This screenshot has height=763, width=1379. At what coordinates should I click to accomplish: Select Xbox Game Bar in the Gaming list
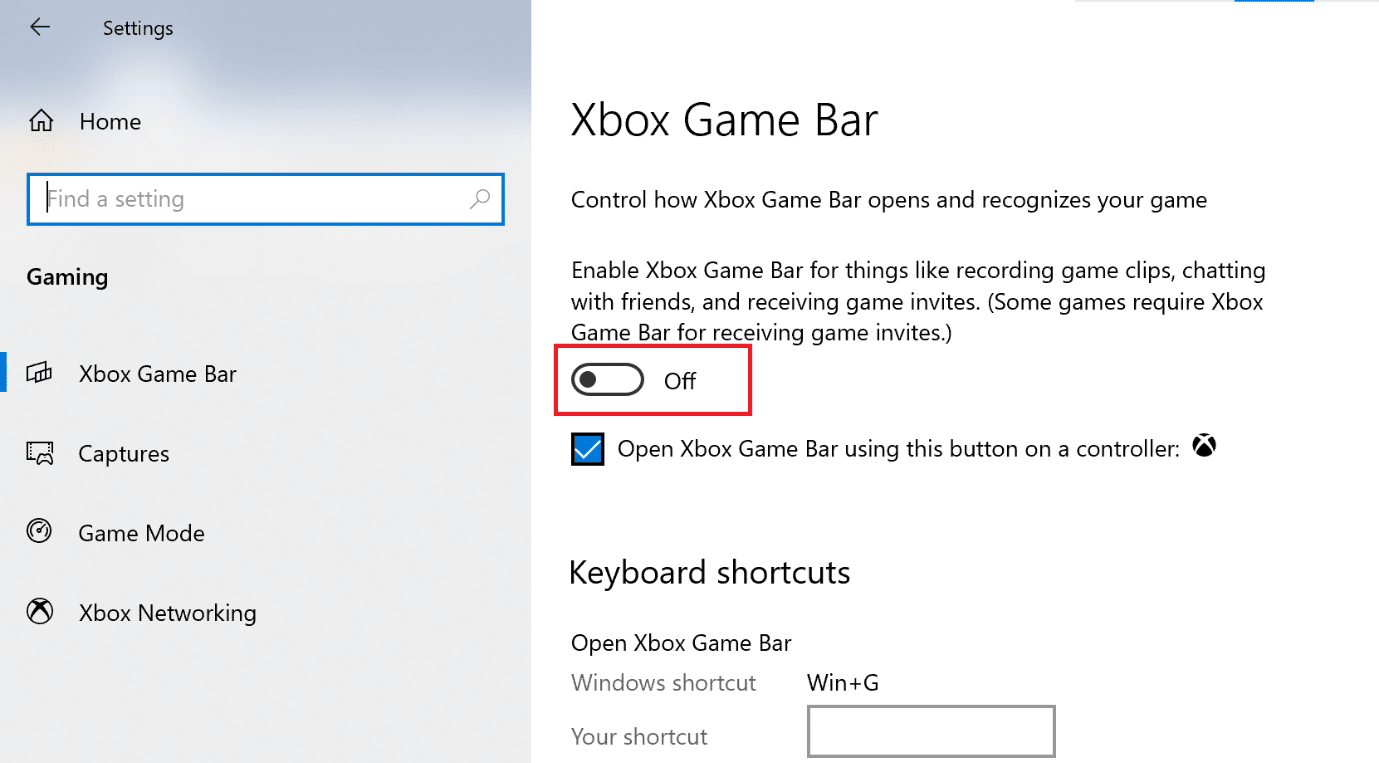[157, 373]
